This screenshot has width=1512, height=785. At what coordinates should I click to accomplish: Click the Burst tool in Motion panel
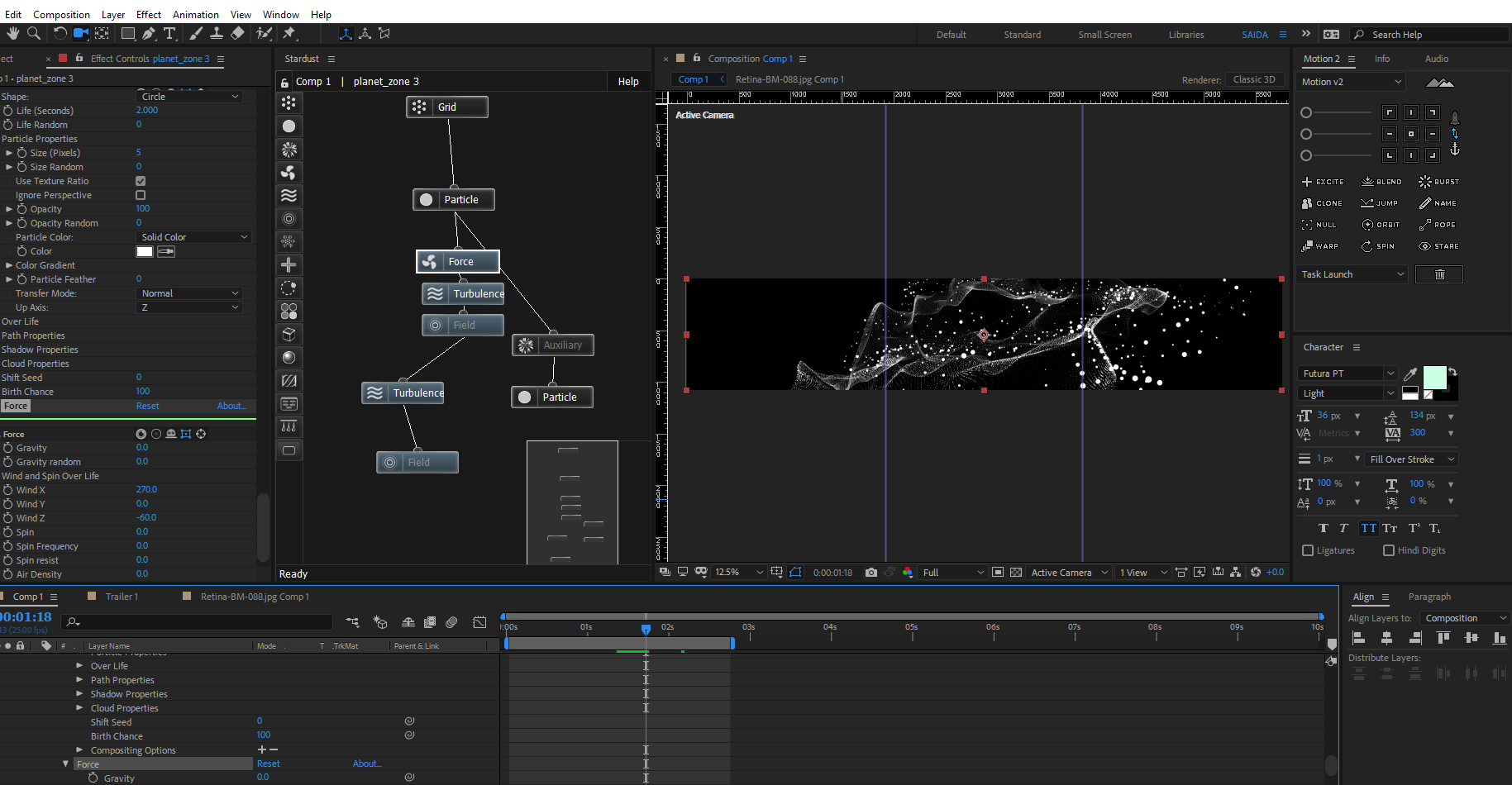point(1439,182)
